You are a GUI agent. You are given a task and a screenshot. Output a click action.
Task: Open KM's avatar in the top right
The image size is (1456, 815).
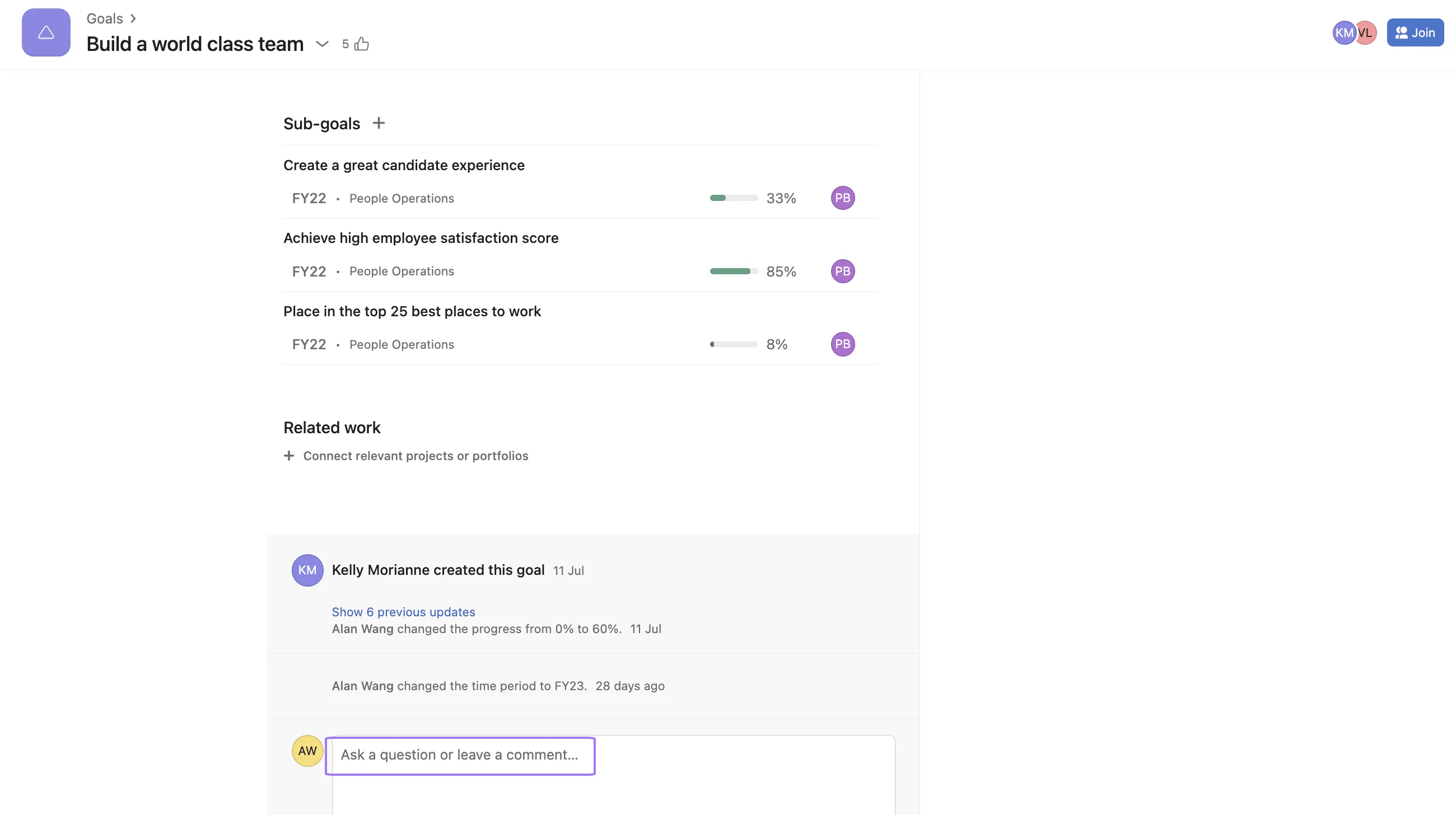[x=1345, y=32]
